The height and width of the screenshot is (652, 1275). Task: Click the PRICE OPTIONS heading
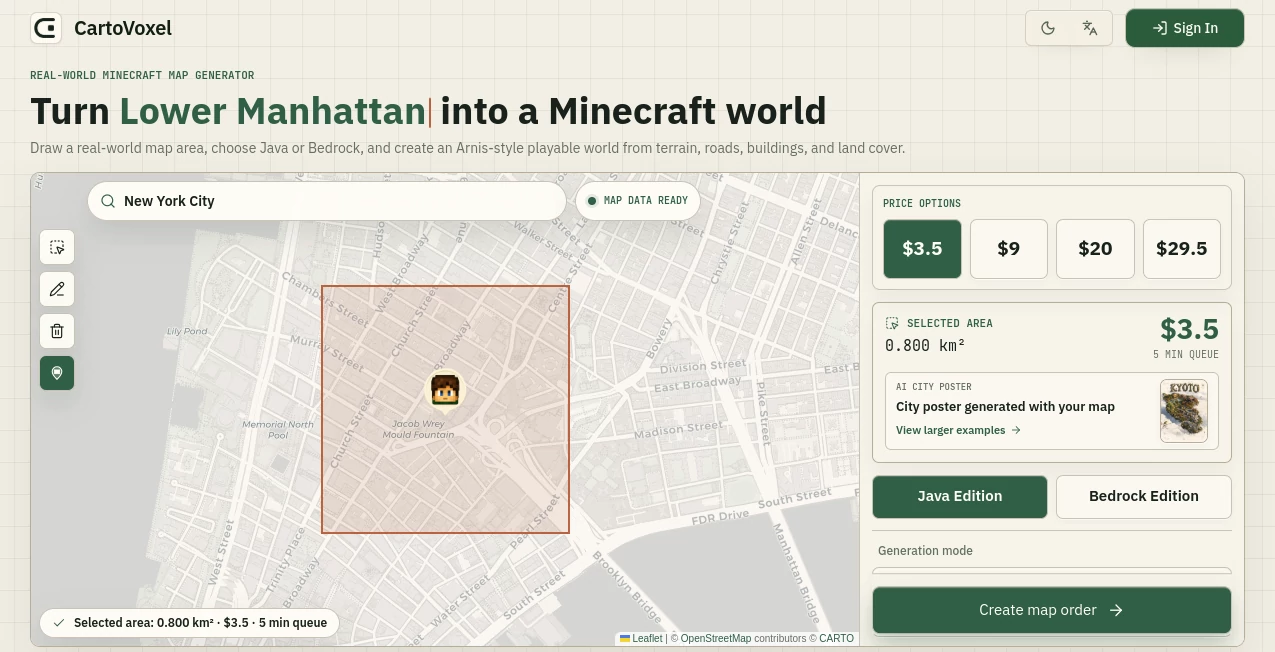tap(922, 203)
